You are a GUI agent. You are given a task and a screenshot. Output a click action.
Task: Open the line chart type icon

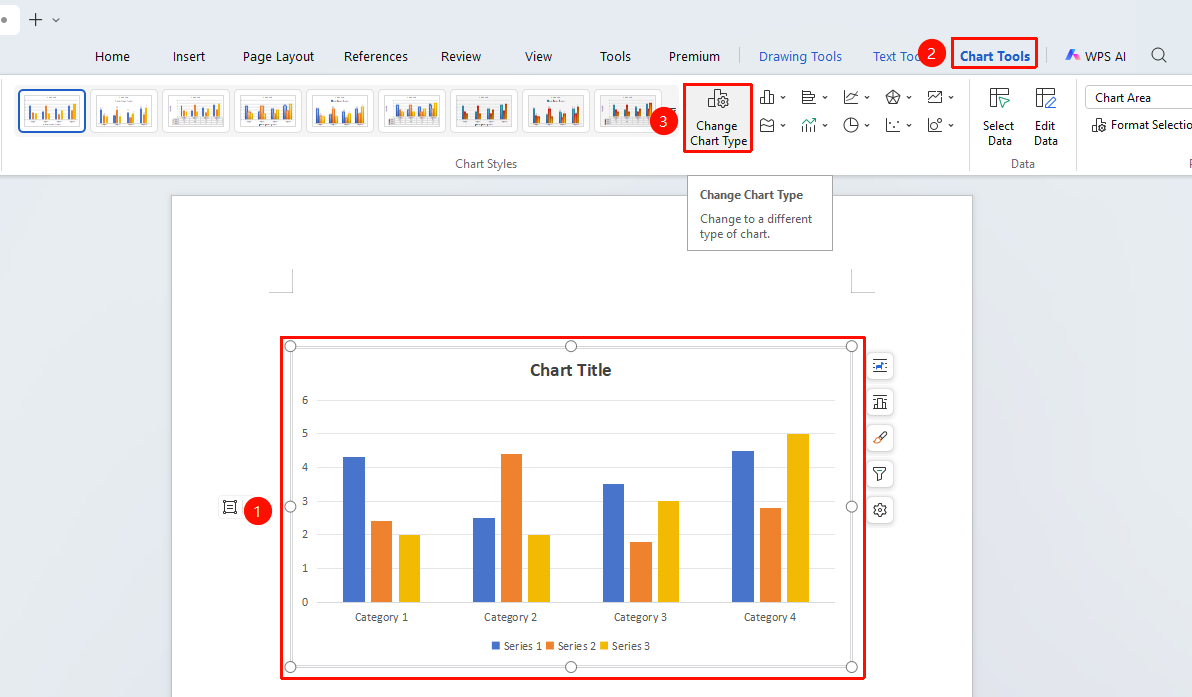coord(851,97)
